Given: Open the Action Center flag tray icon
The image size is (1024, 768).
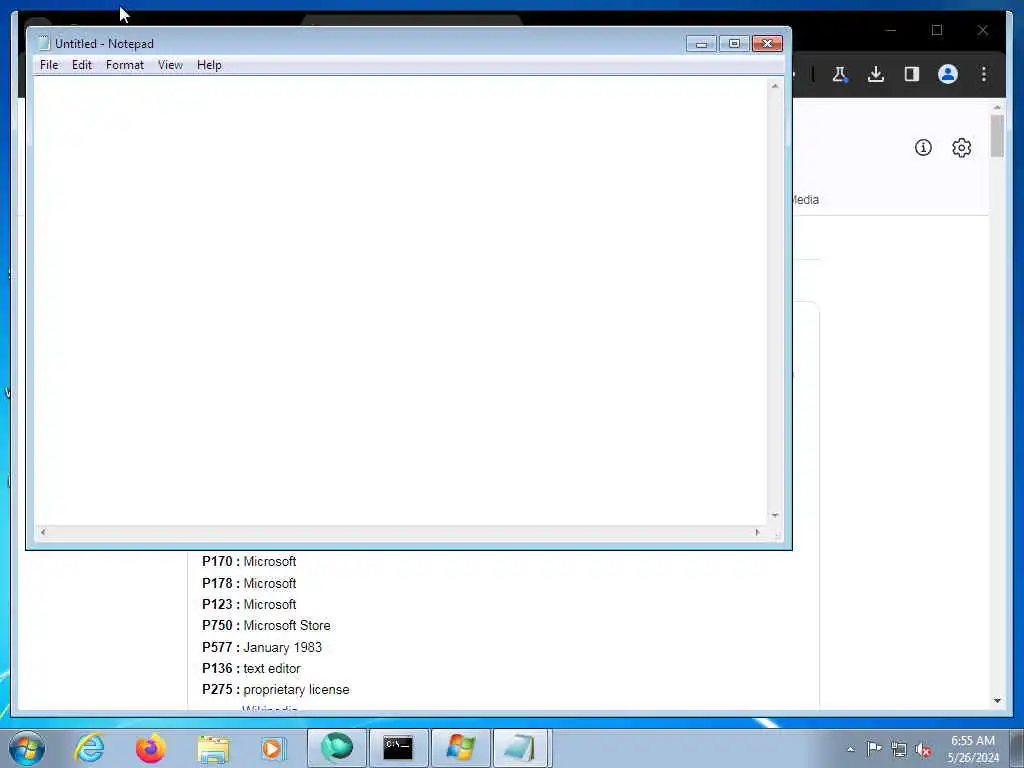Looking at the screenshot, I should click(874, 748).
